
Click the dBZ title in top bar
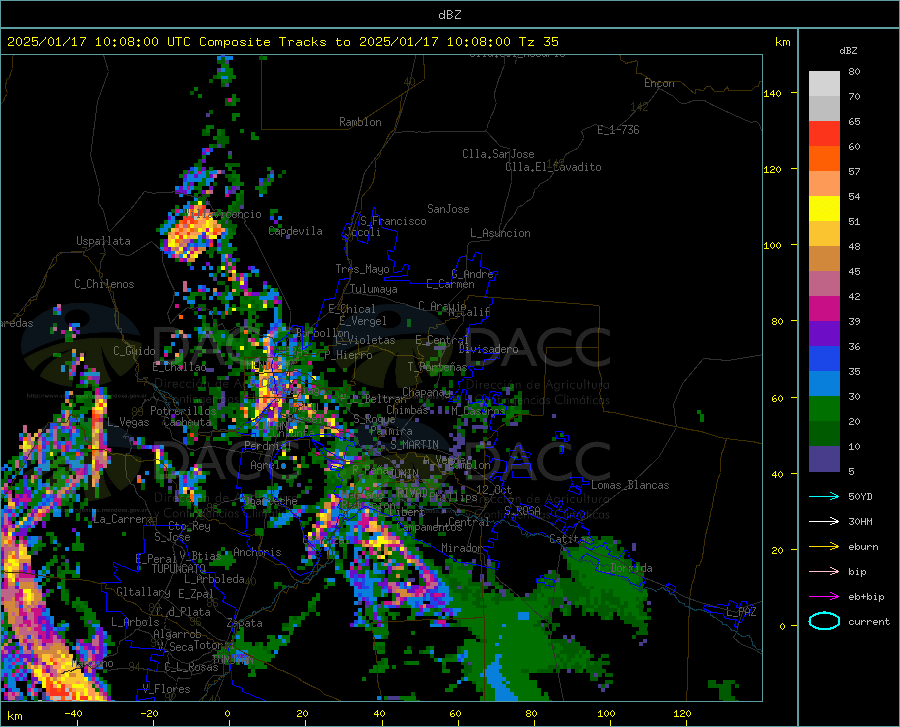point(449,15)
